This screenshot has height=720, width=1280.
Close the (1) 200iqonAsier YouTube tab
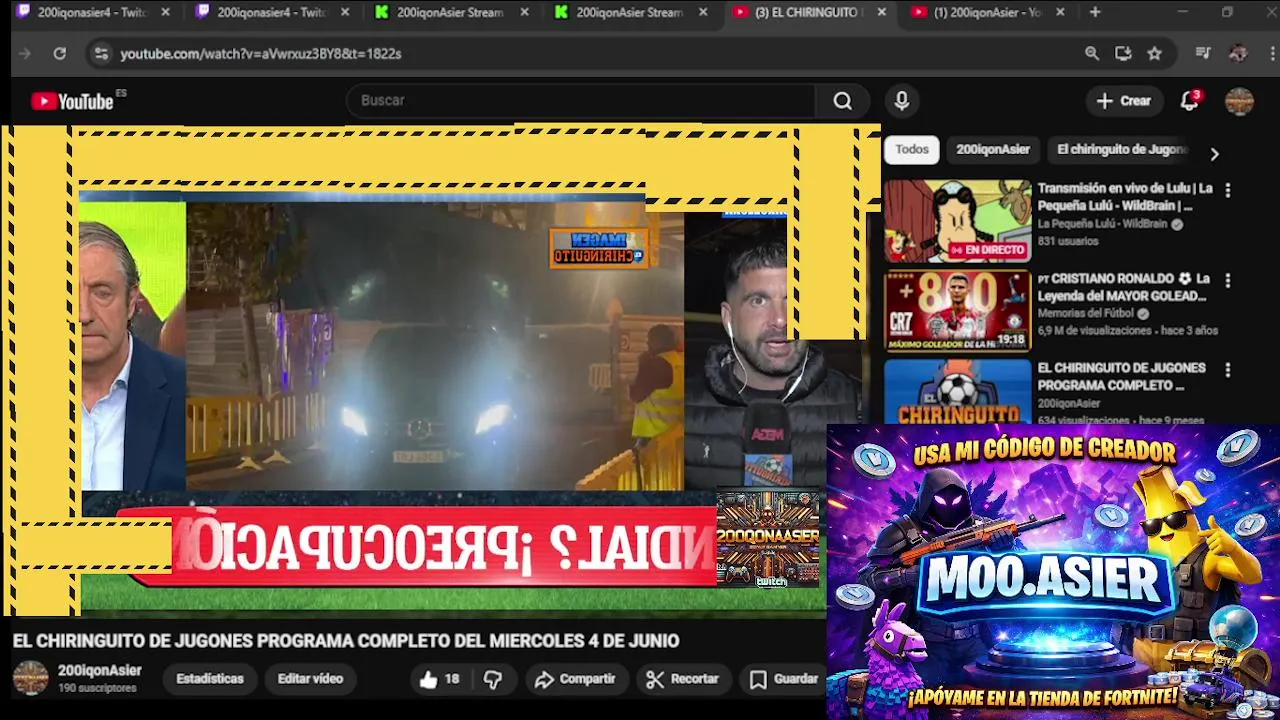click(1060, 12)
